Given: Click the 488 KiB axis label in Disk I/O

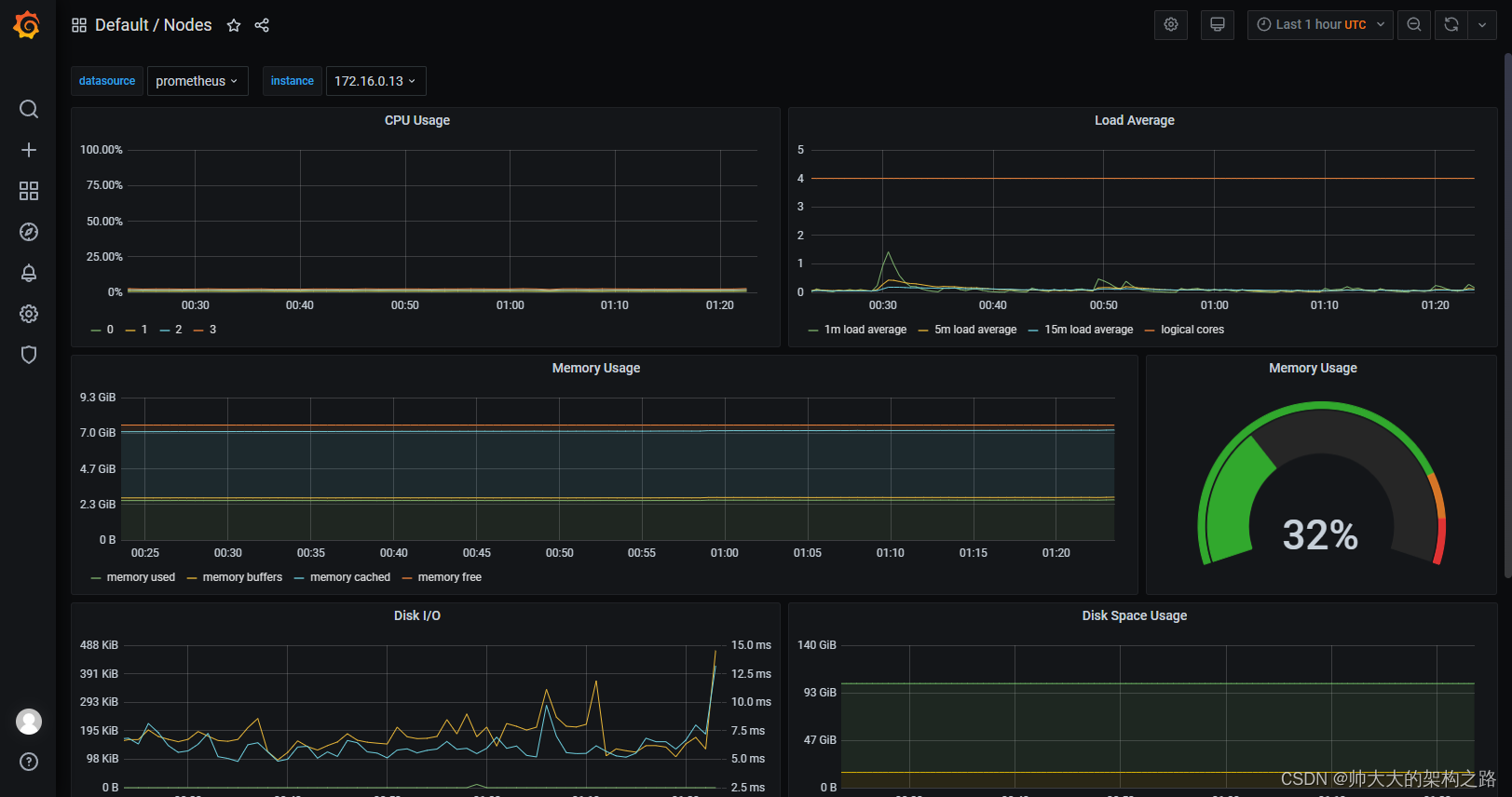Looking at the screenshot, I should click(x=99, y=645).
